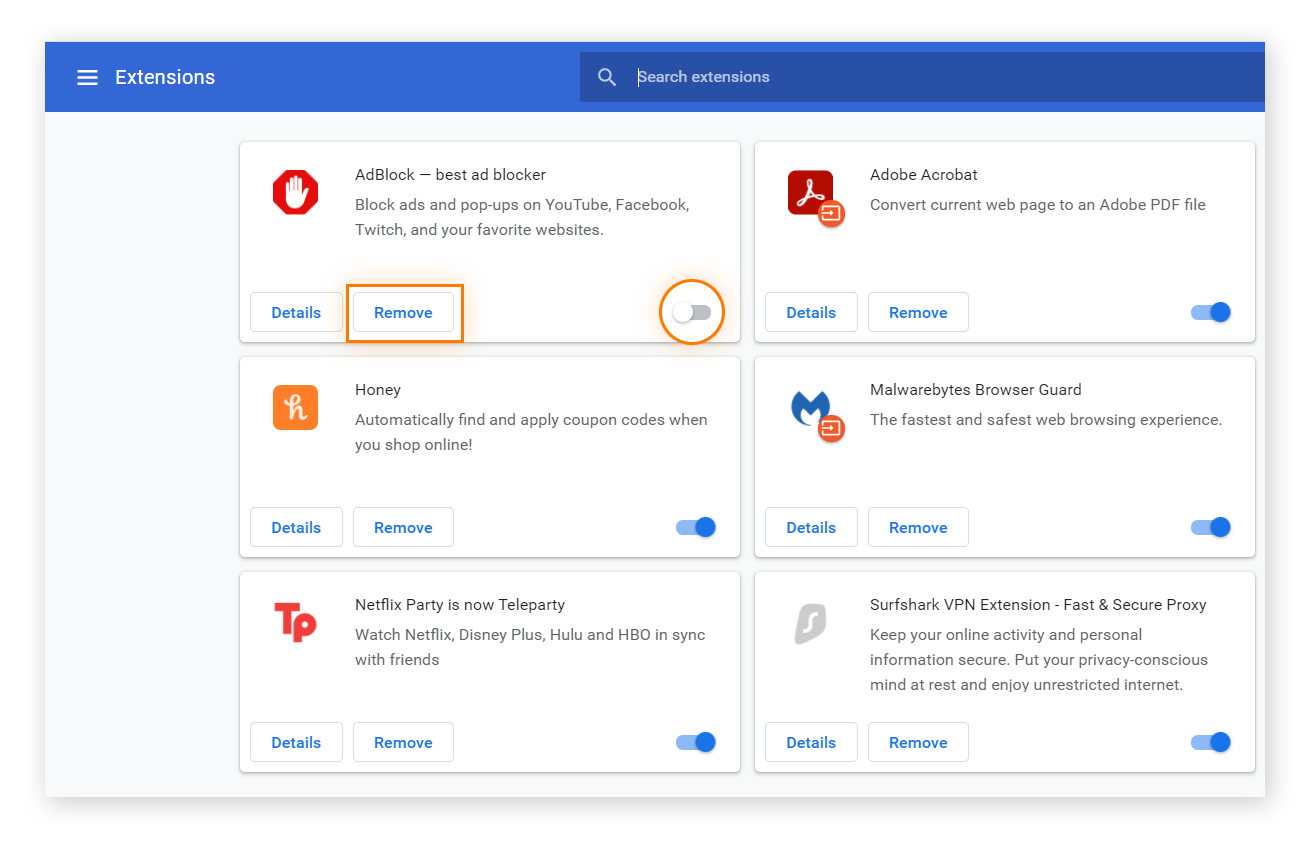Click 'Surfshark VPN Extension - Fast & Secure Proxy' title
This screenshot has height=846, width=1313.
pos(1038,605)
